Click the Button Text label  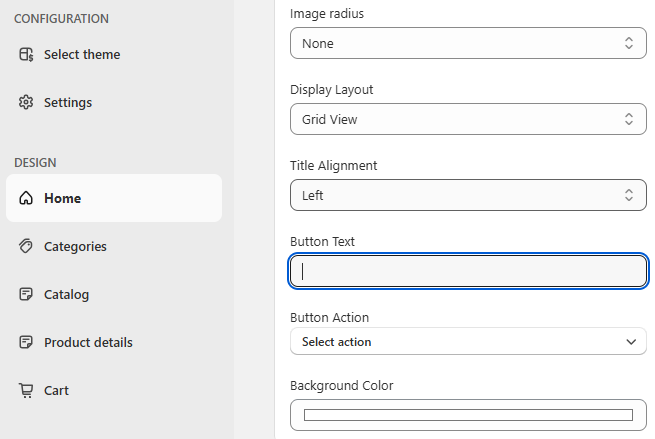point(322,241)
